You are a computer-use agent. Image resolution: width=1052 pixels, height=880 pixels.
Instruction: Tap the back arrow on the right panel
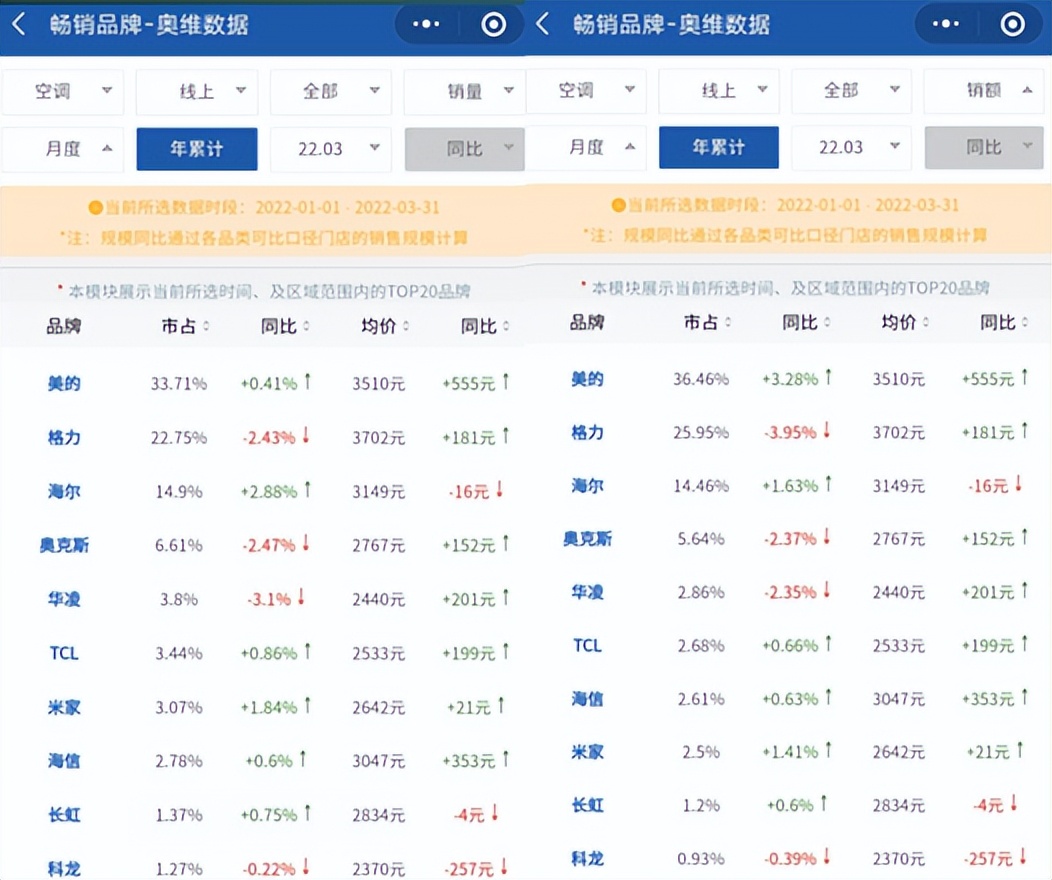pyautogui.click(x=545, y=22)
